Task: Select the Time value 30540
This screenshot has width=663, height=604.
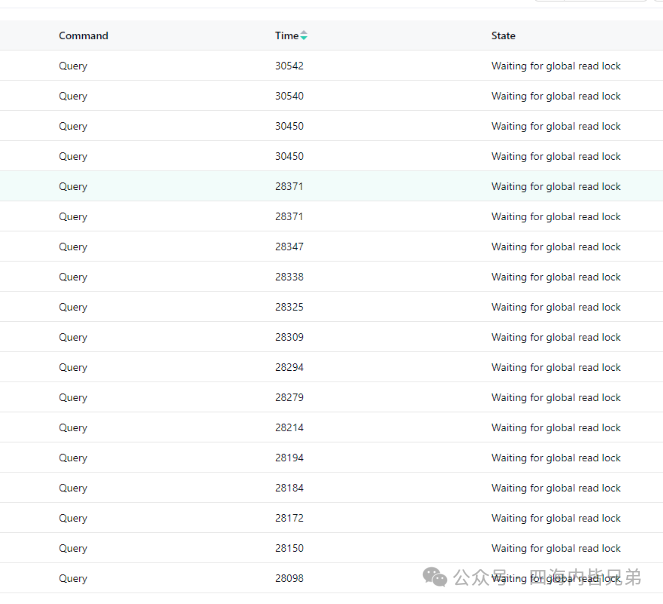Action: (x=289, y=96)
